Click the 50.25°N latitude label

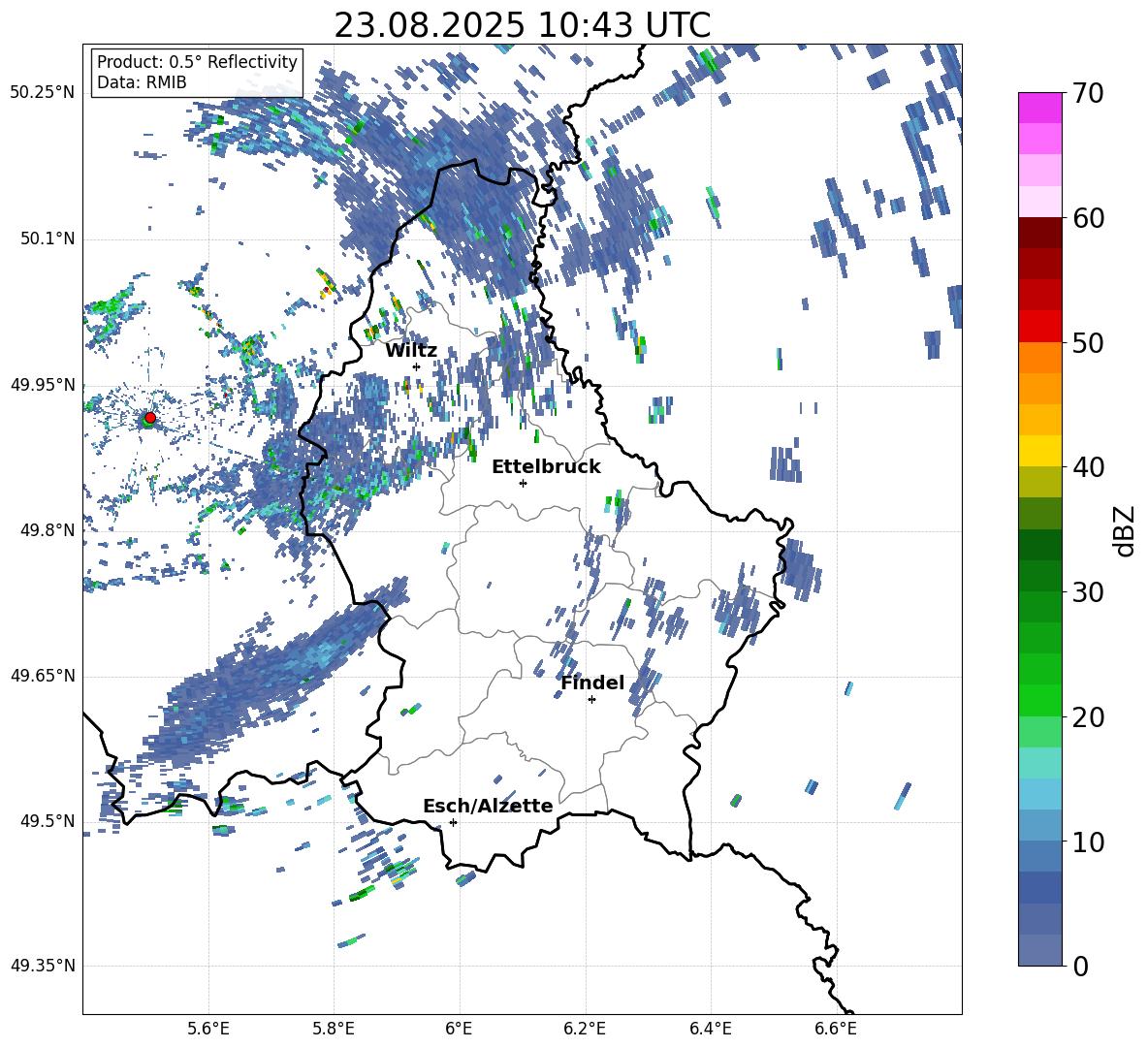click(x=43, y=93)
